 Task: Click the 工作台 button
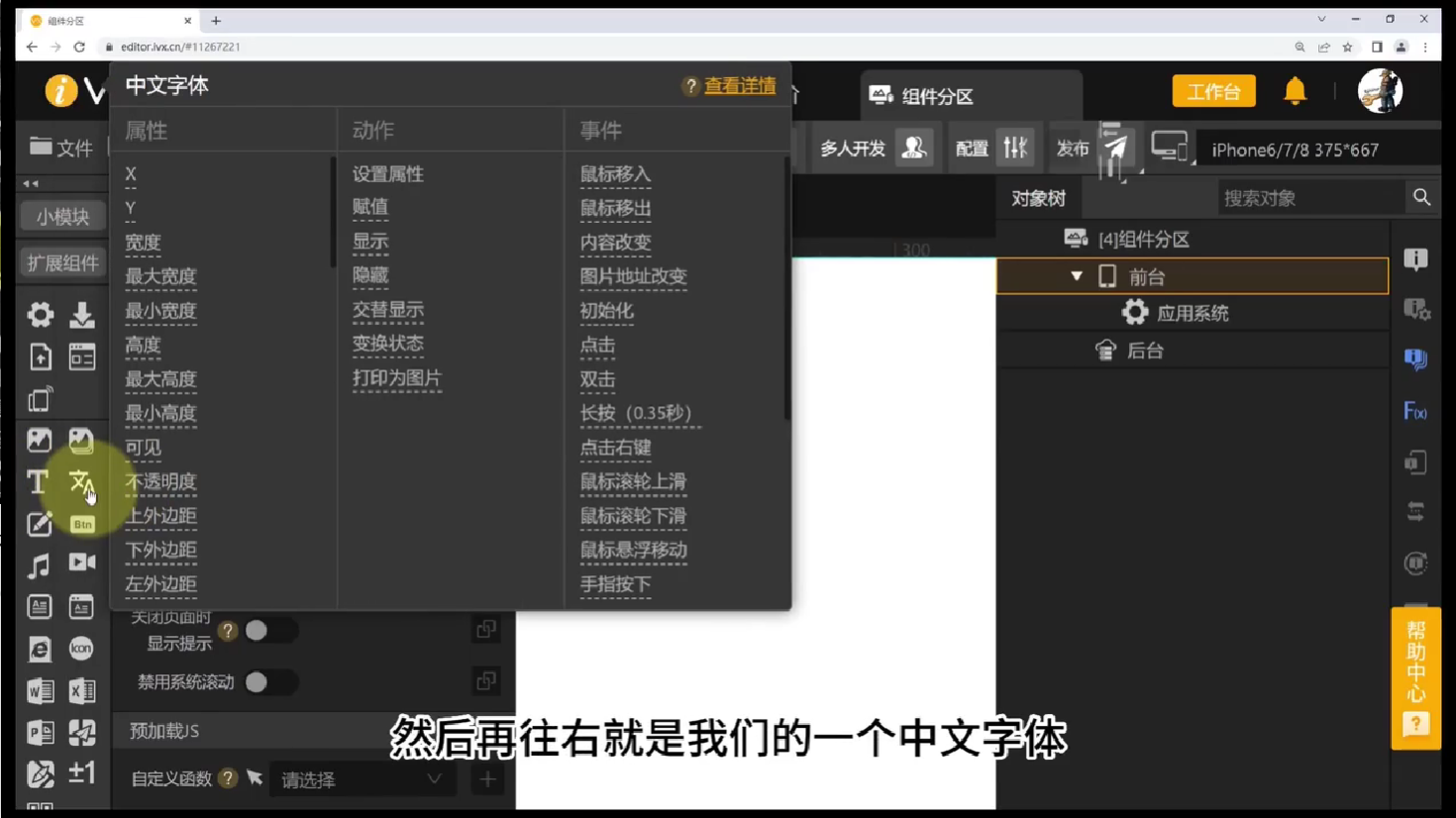pos(1213,91)
